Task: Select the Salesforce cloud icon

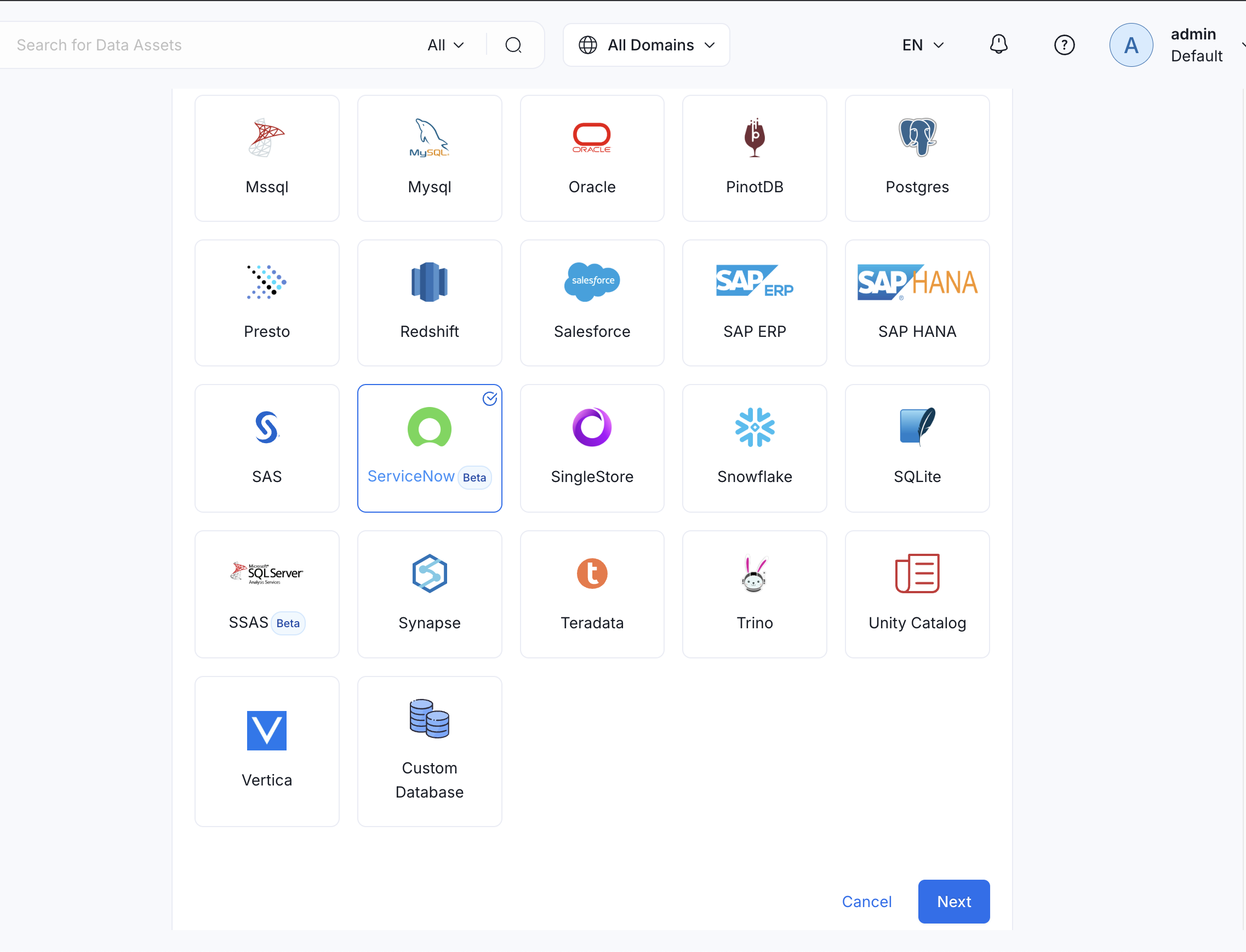Action: [x=592, y=282]
